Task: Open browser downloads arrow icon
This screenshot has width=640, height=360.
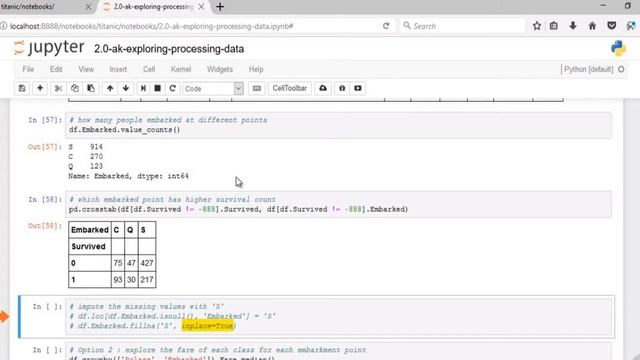Action: click(x=573, y=26)
